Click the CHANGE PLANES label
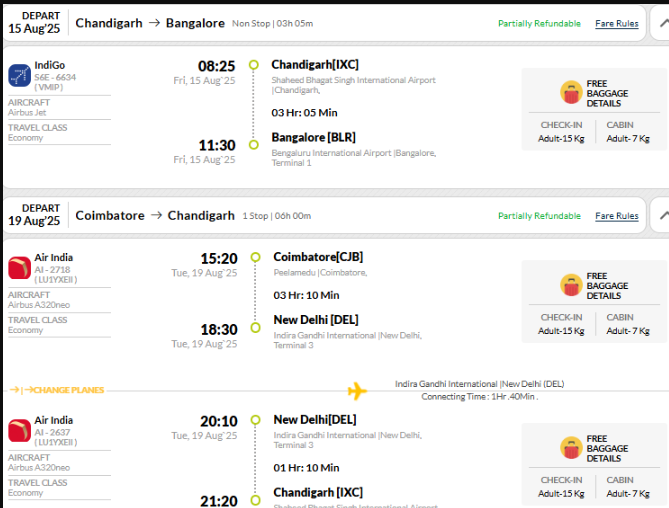 [68, 390]
